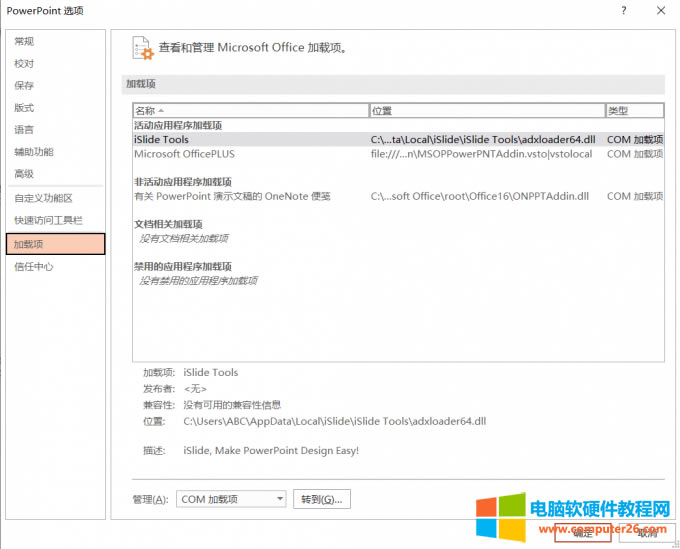Select 快速访问工具栏 in sidebar
The height and width of the screenshot is (549, 680).
tap(48, 220)
